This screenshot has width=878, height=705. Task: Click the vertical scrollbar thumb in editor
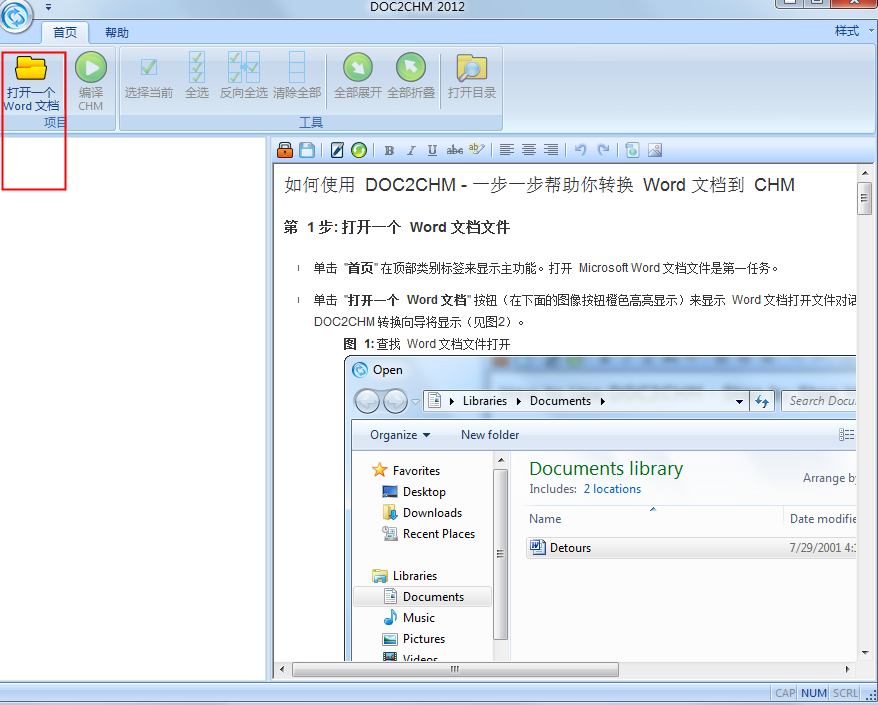click(865, 198)
